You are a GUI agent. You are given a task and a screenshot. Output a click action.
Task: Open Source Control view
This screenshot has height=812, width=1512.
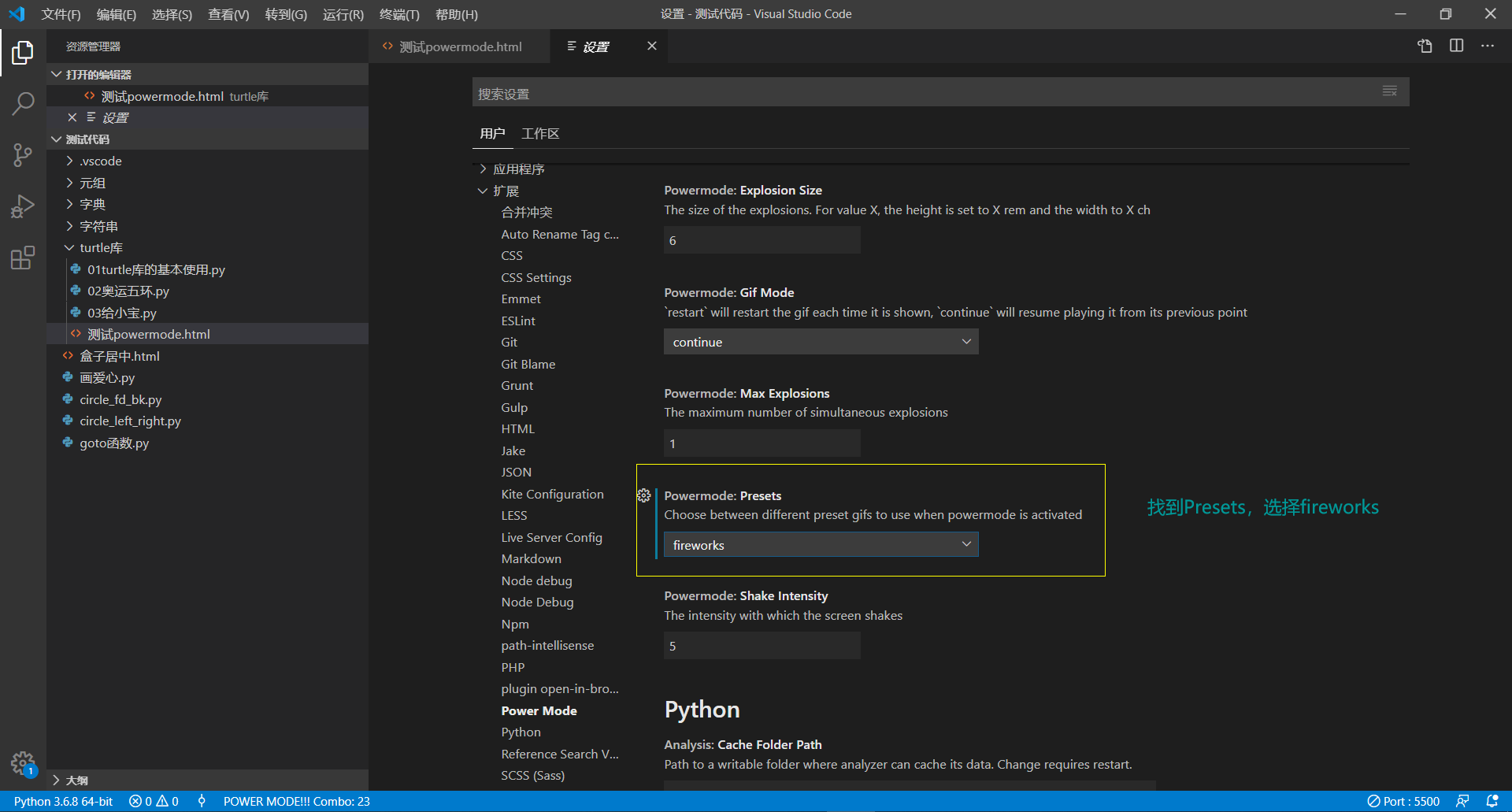coord(23,154)
